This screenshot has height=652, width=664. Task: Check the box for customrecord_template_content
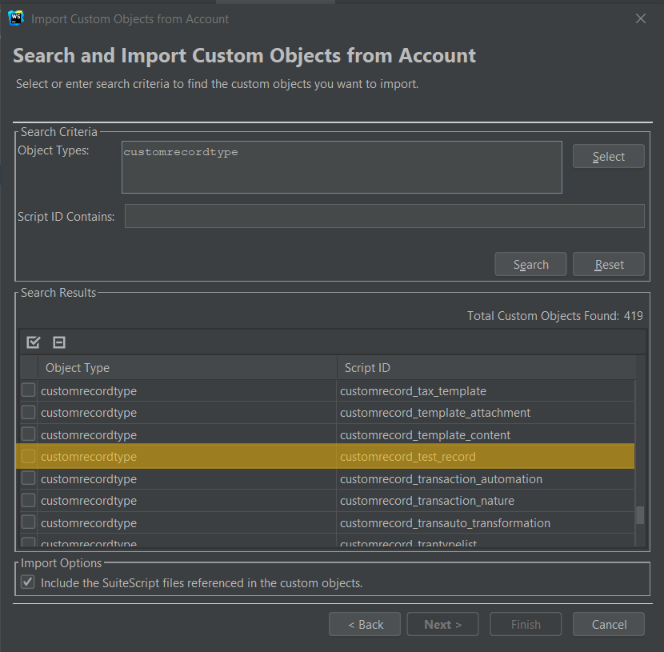(x=28, y=434)
